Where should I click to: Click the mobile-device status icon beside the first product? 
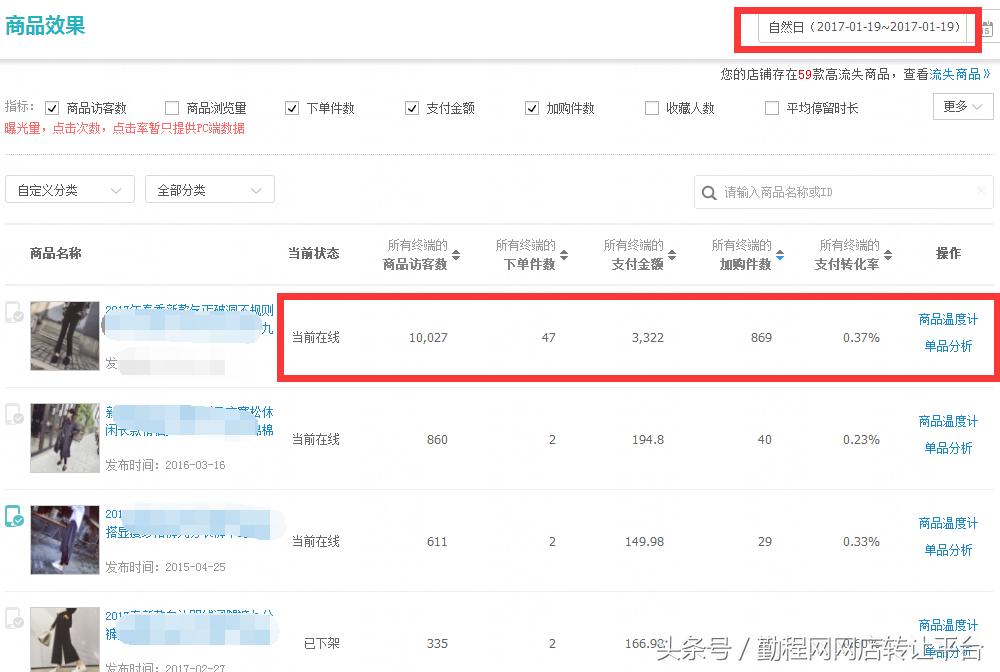point(13,311)
